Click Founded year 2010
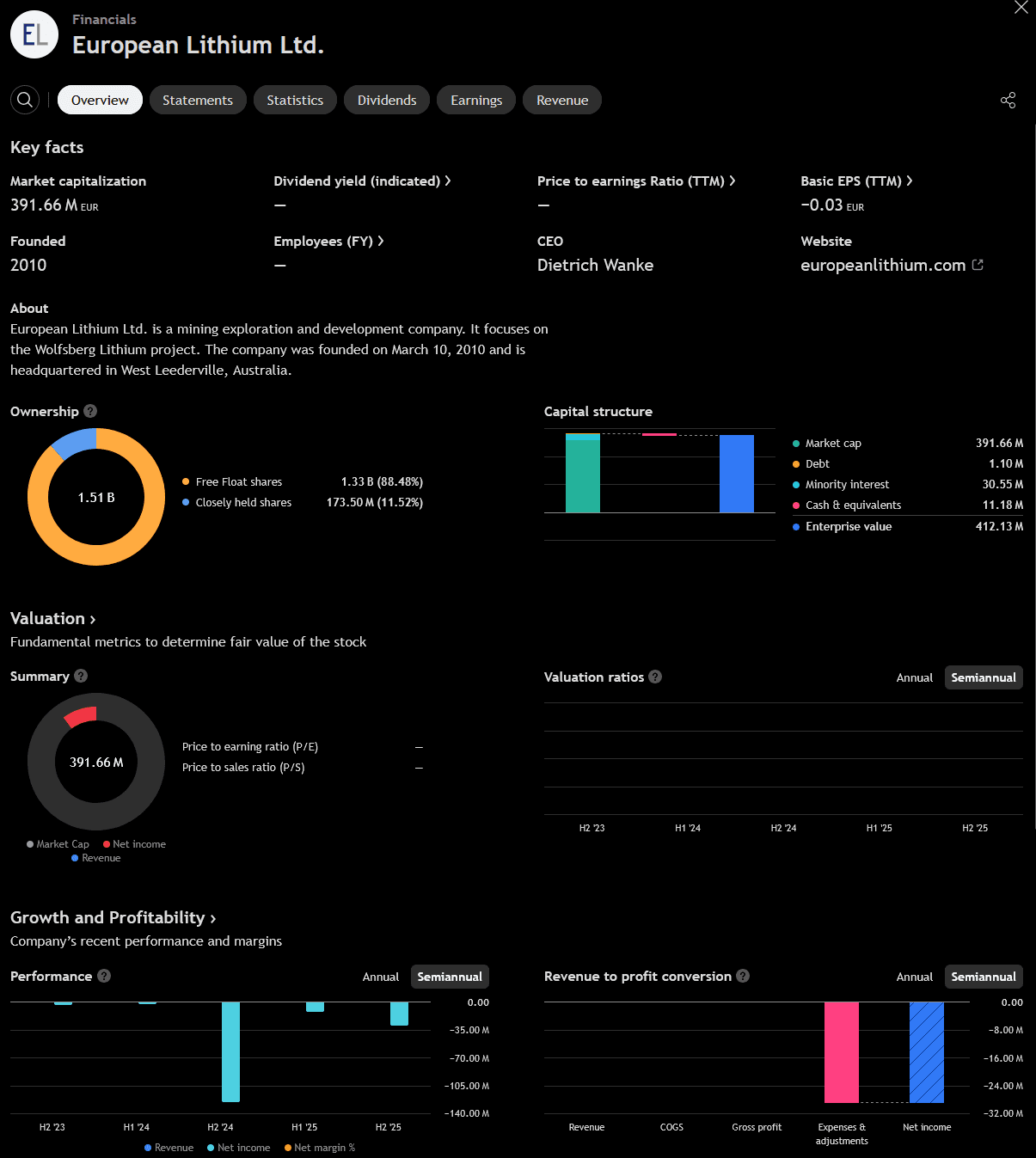The height and width of the screenshot is (1158, 1036). point(28,265)
